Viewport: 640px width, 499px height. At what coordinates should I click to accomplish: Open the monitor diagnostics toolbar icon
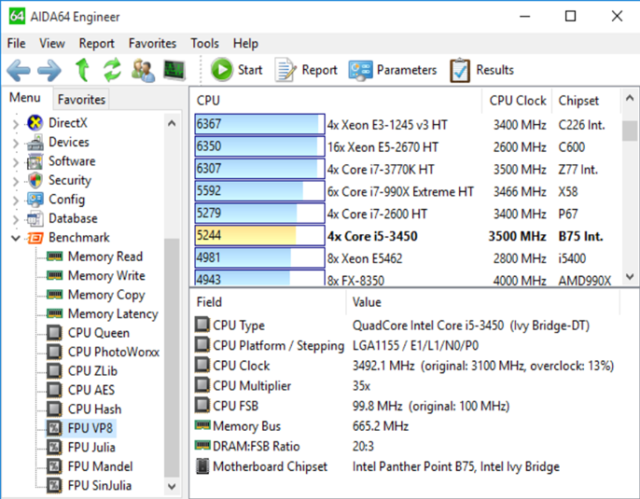175,70
